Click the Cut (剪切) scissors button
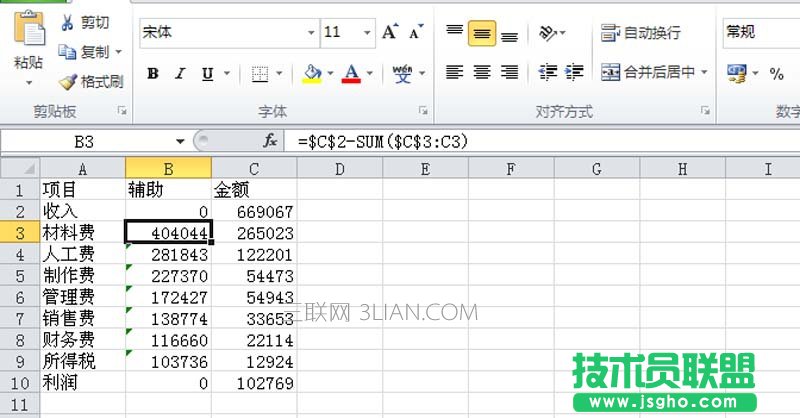Screen dimensions: 800x418 85,22
